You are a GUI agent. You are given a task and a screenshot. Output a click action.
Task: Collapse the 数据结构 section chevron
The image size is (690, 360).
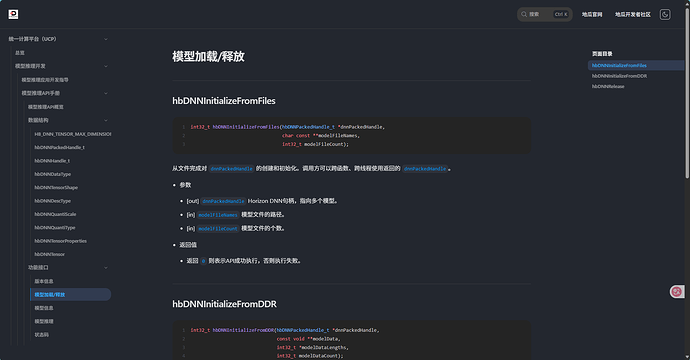tap(106, 120)
